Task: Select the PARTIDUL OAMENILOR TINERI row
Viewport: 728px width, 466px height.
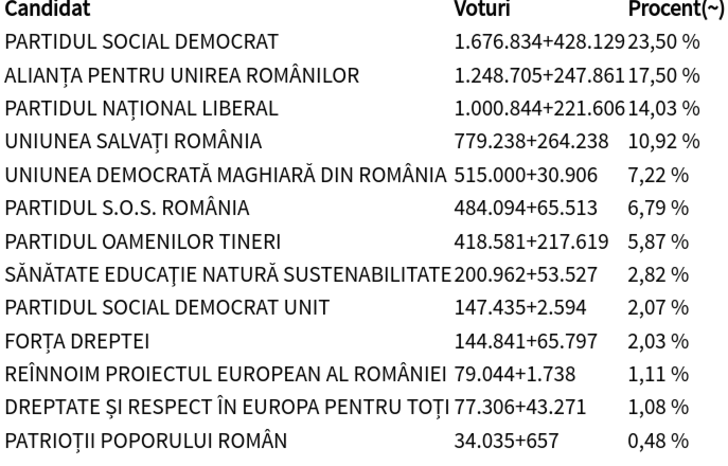Action: [x=141, y=241]
